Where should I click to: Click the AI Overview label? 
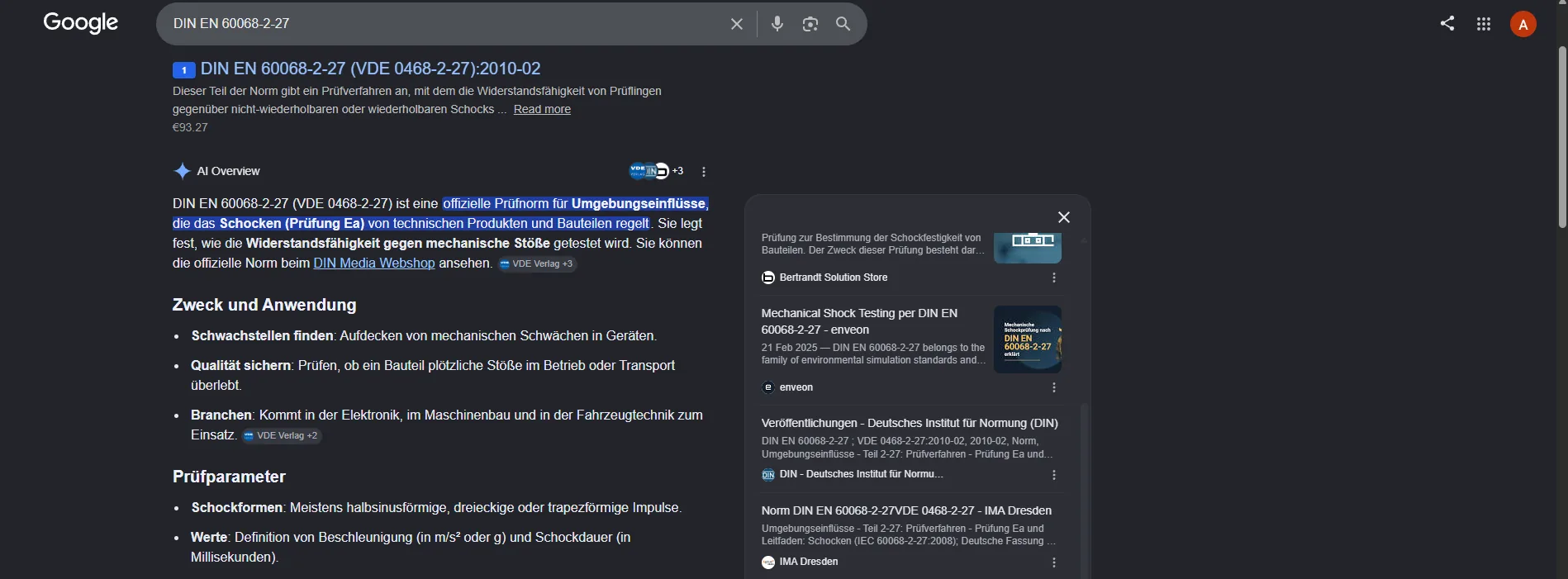coord(228,171)
